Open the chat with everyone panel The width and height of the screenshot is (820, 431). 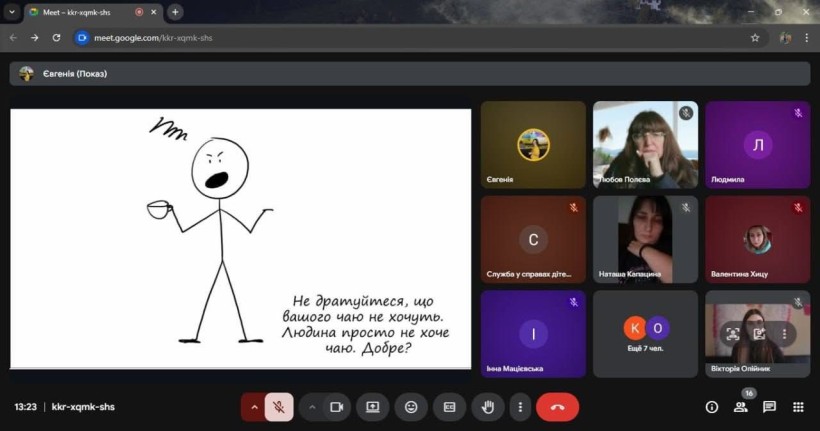pyautogui.click(x=769, y=407)
